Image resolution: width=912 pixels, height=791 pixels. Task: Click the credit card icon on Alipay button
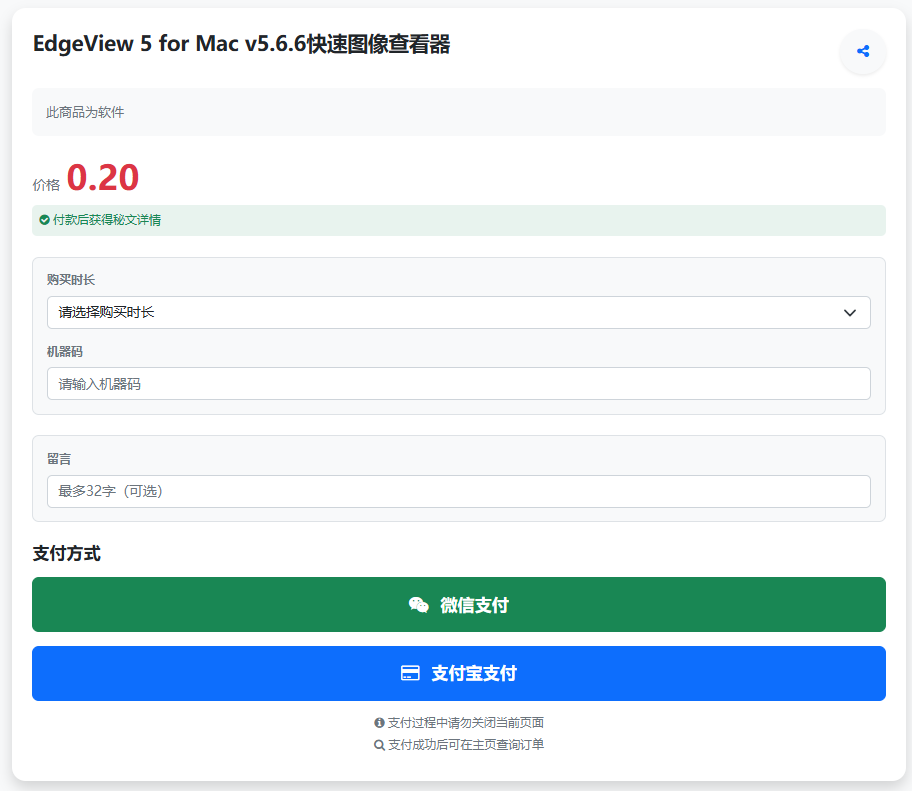click(x=410, y=674)
